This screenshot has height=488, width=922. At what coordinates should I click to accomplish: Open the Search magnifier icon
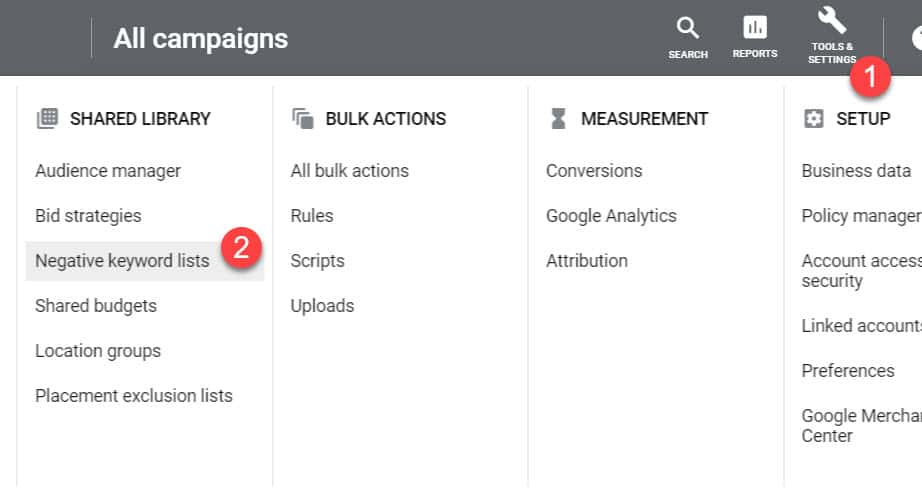687,28
